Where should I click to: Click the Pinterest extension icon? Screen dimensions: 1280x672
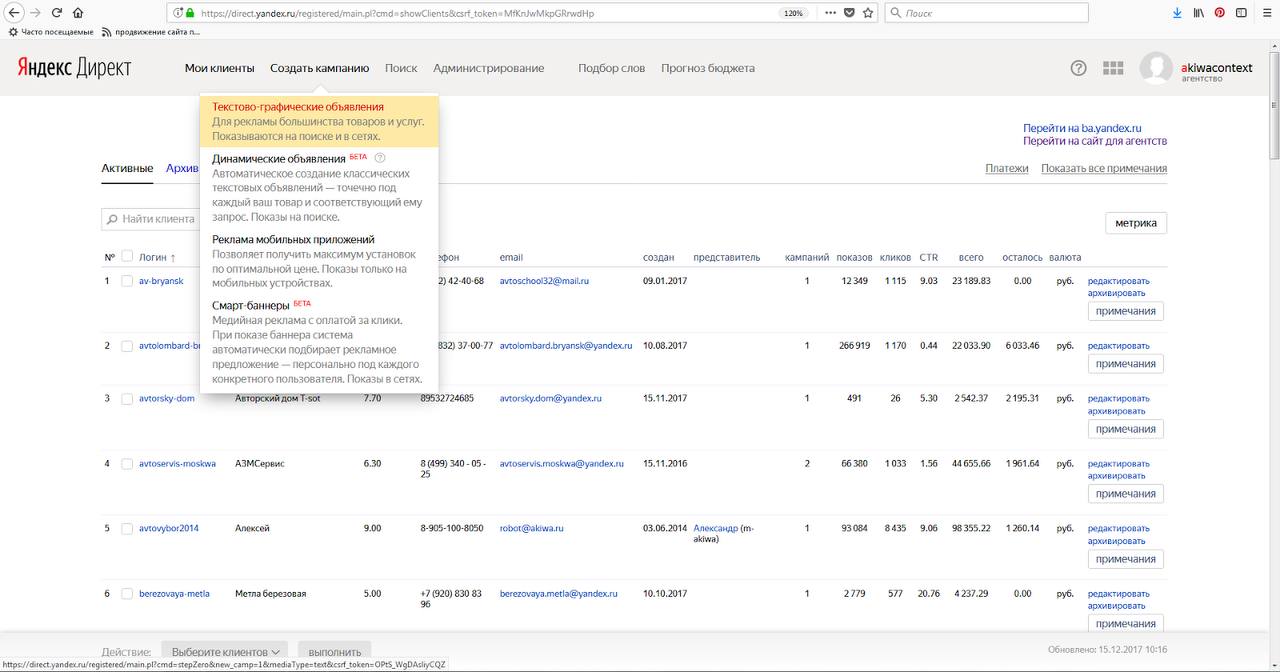(x=1220, y=13)
